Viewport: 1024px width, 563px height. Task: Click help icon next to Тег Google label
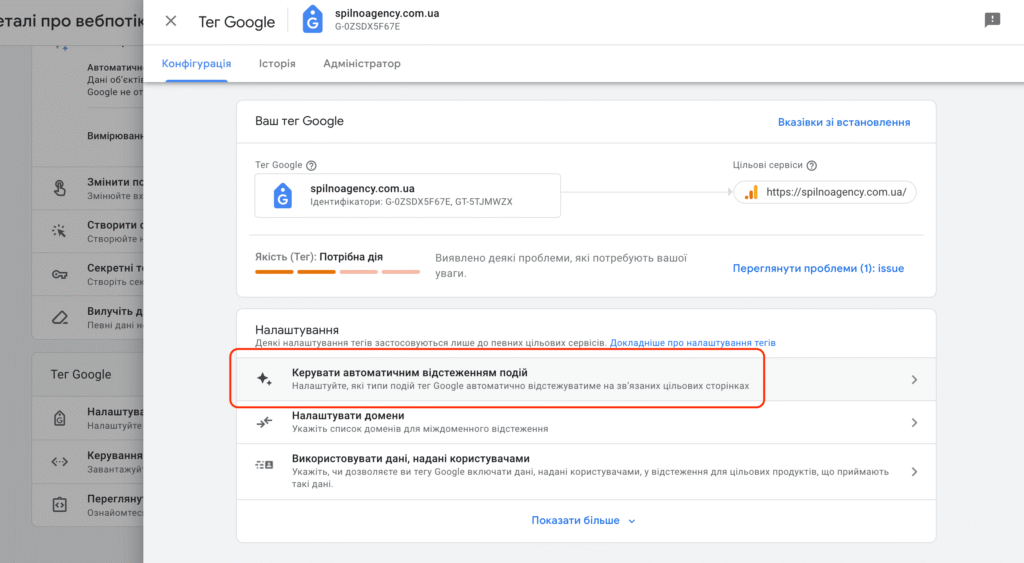(312, 165)
